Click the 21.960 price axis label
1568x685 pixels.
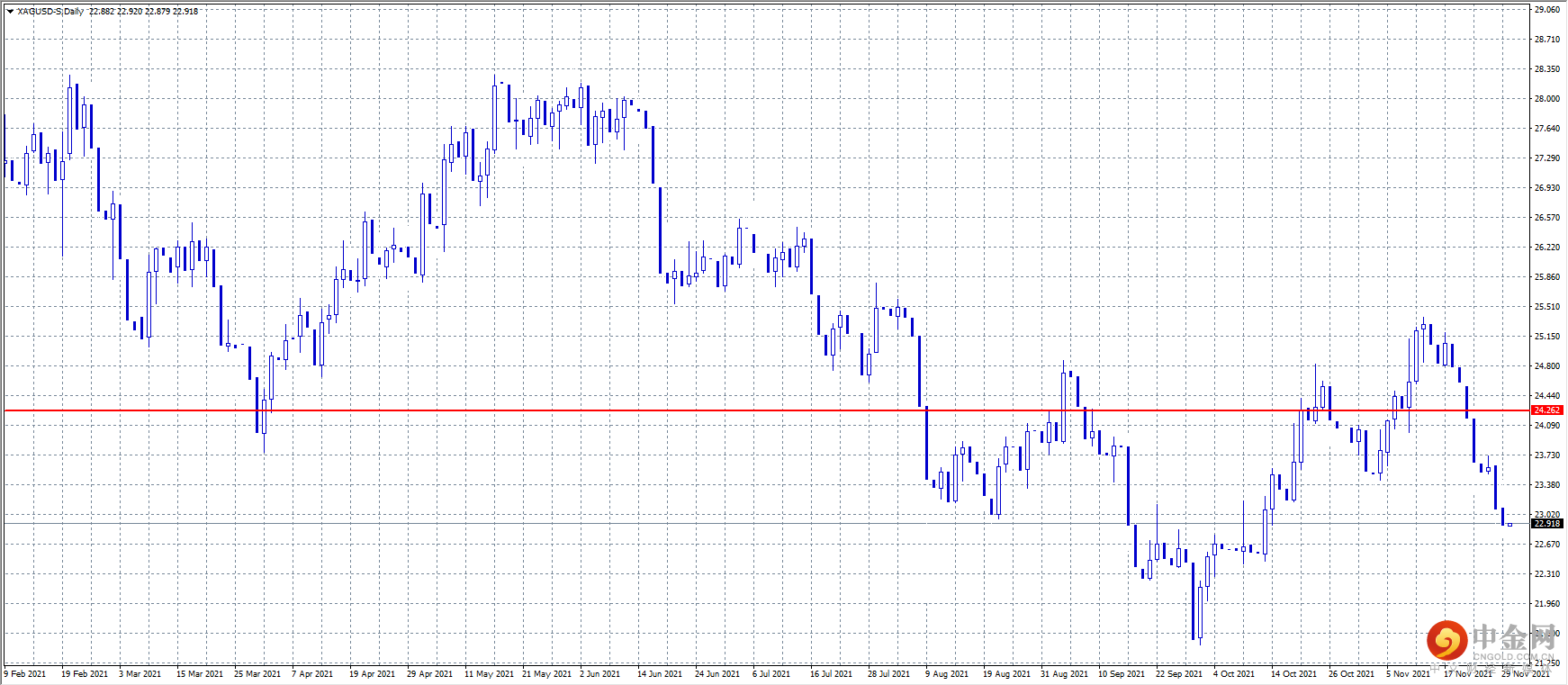coord(1547,604)
